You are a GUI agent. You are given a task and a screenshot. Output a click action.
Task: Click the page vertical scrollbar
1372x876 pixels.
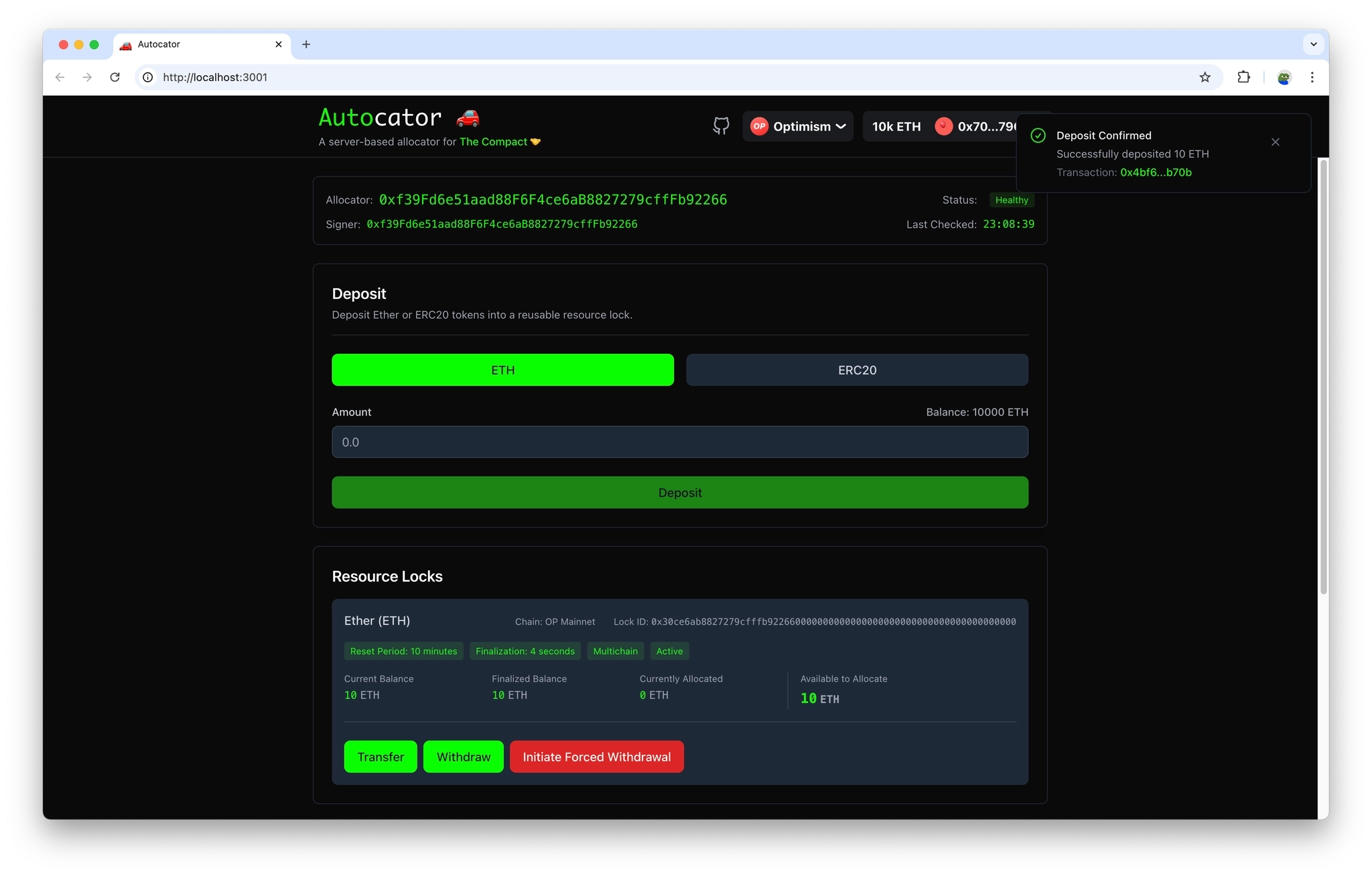[x=1322, y=375]
